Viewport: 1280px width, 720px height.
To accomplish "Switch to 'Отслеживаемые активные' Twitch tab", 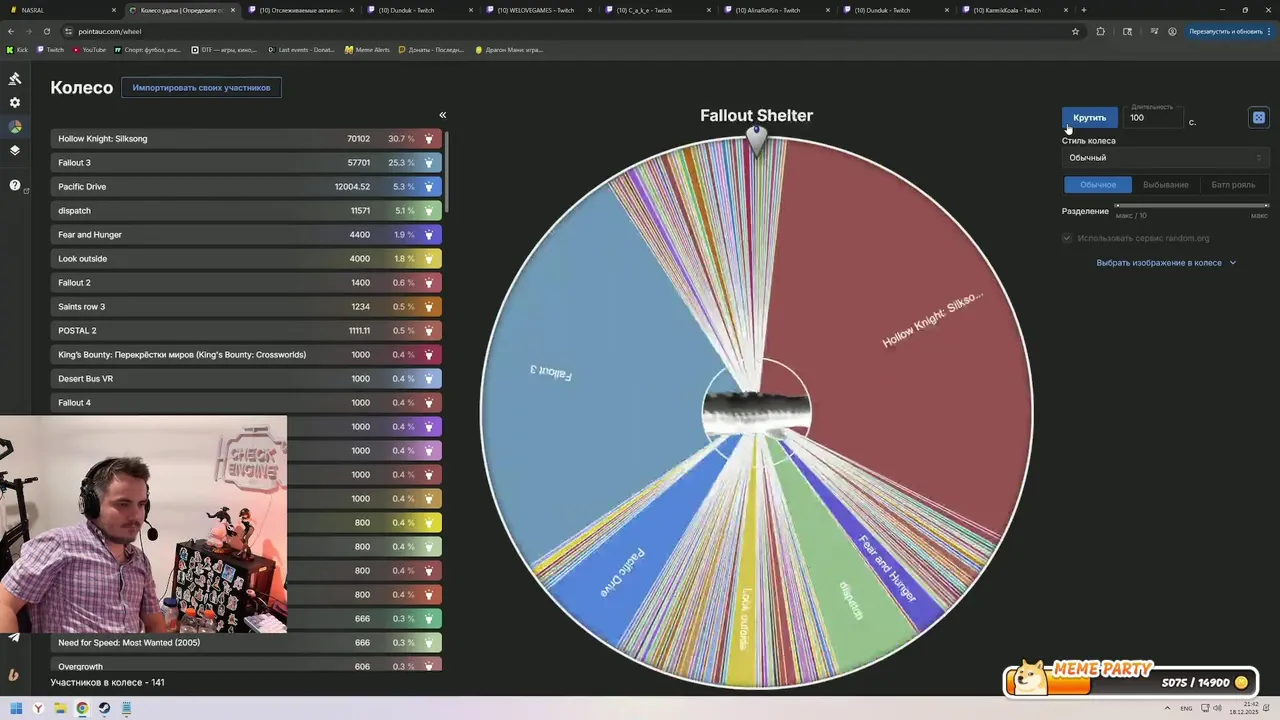I will click(x=300, y=10).
